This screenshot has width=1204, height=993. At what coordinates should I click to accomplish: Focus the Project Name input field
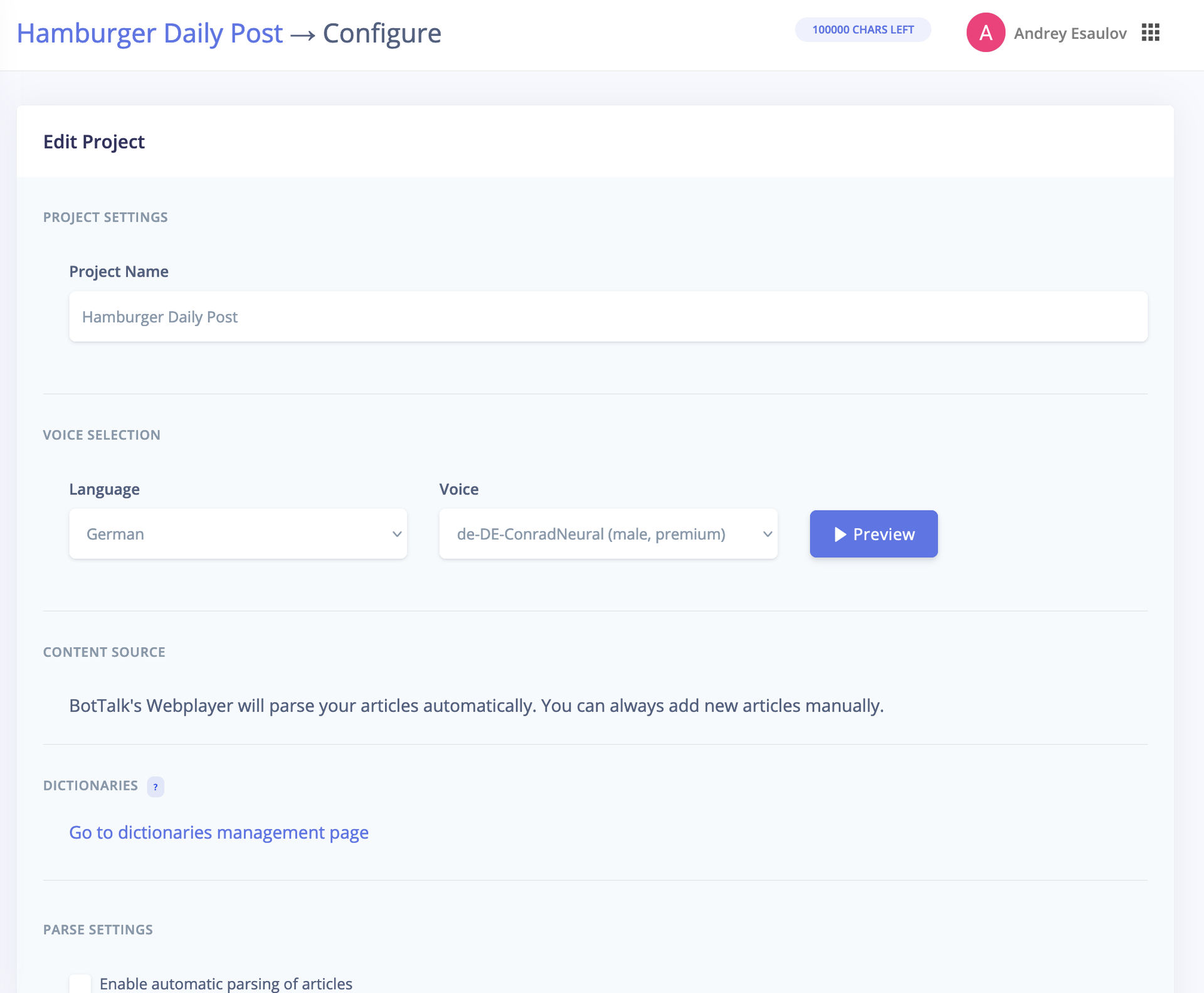pos(608,317)
